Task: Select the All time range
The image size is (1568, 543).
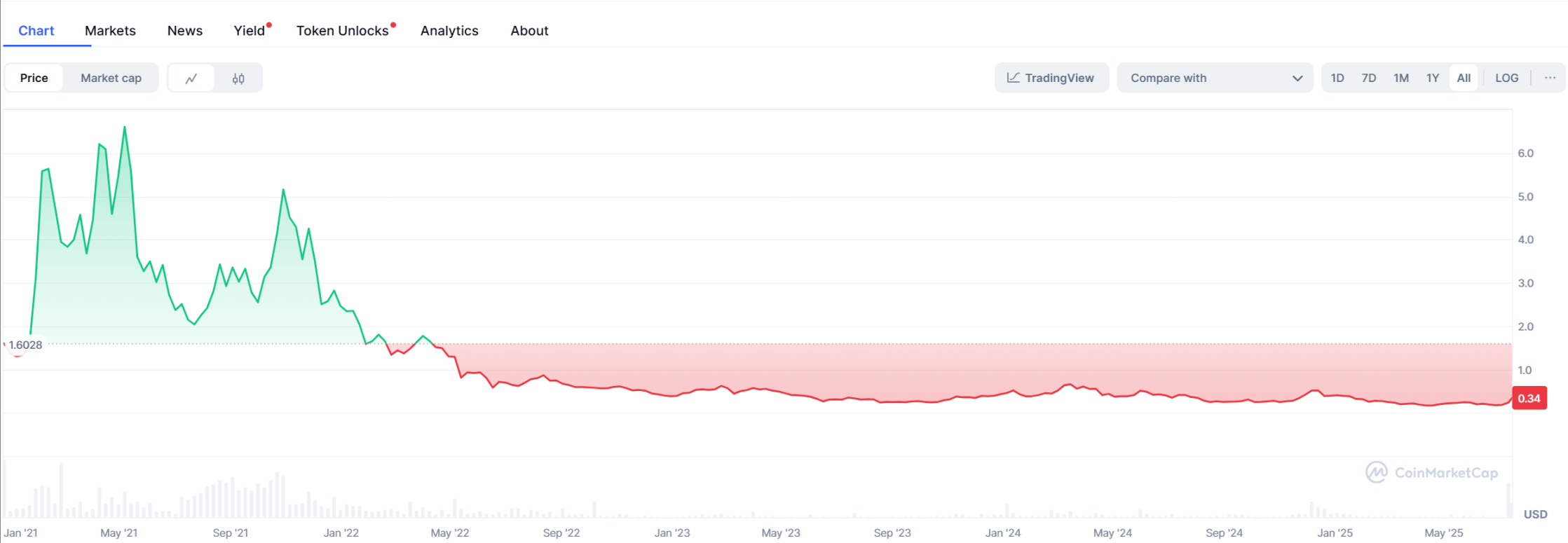Action: point(1464,78)
